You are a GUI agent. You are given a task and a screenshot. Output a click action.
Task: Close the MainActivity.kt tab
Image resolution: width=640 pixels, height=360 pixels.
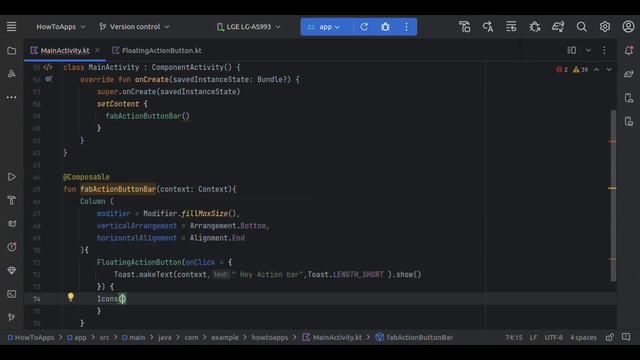pyautogui.click(x=98, y=50)
